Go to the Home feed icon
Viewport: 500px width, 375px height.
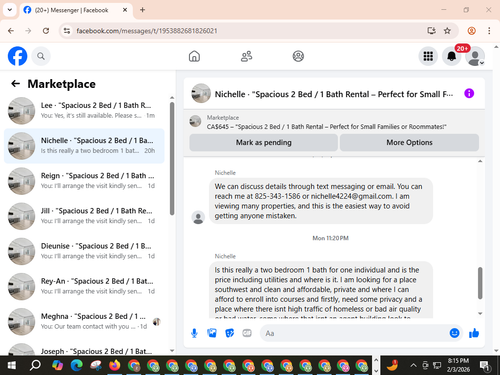(194, 56)
